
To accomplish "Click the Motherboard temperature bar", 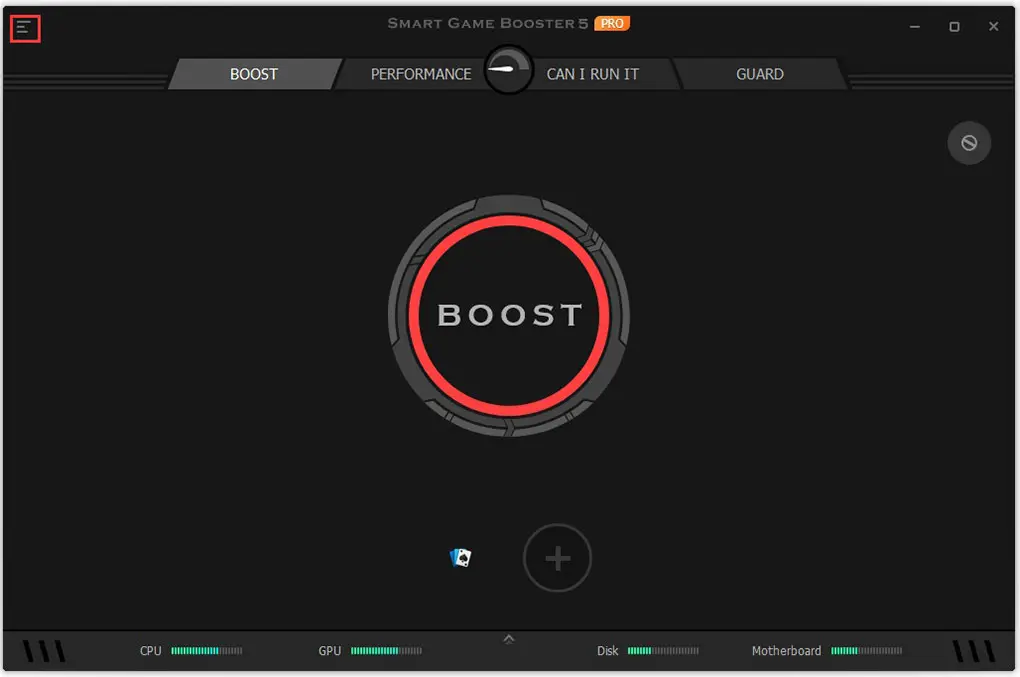I will (x=866, y=651).
